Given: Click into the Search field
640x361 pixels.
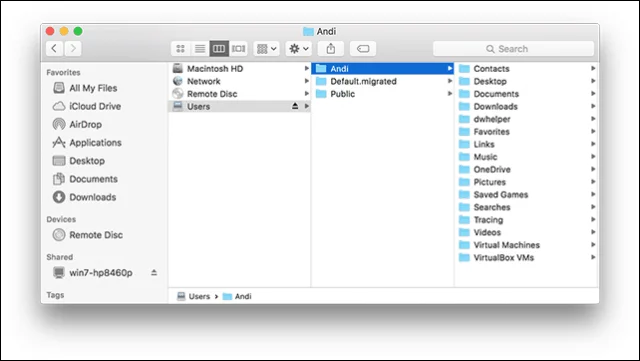Looking at the screenshot, I should point(513,49).
